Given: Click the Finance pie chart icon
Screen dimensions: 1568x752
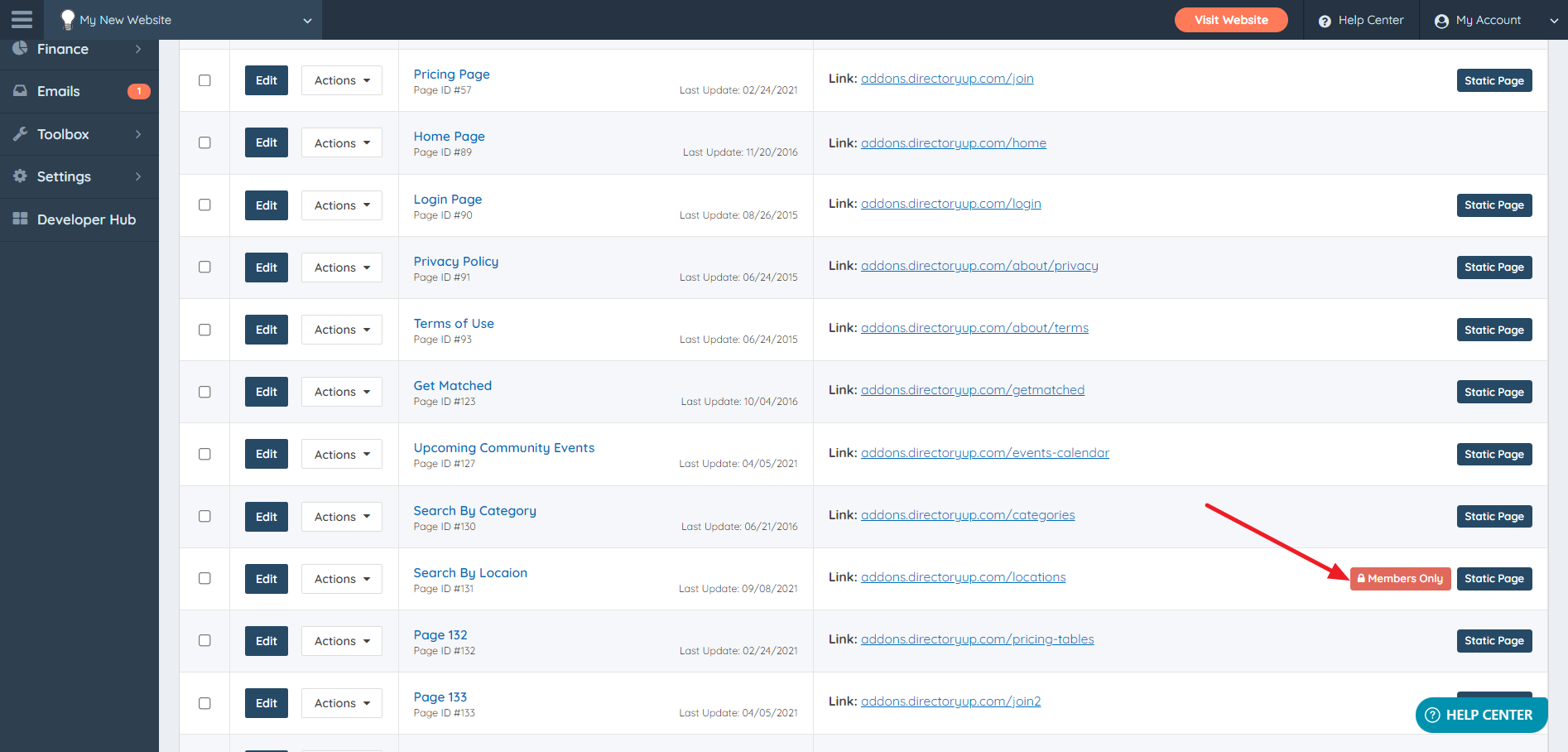Looking at the screenshot, I should point(20,48).
